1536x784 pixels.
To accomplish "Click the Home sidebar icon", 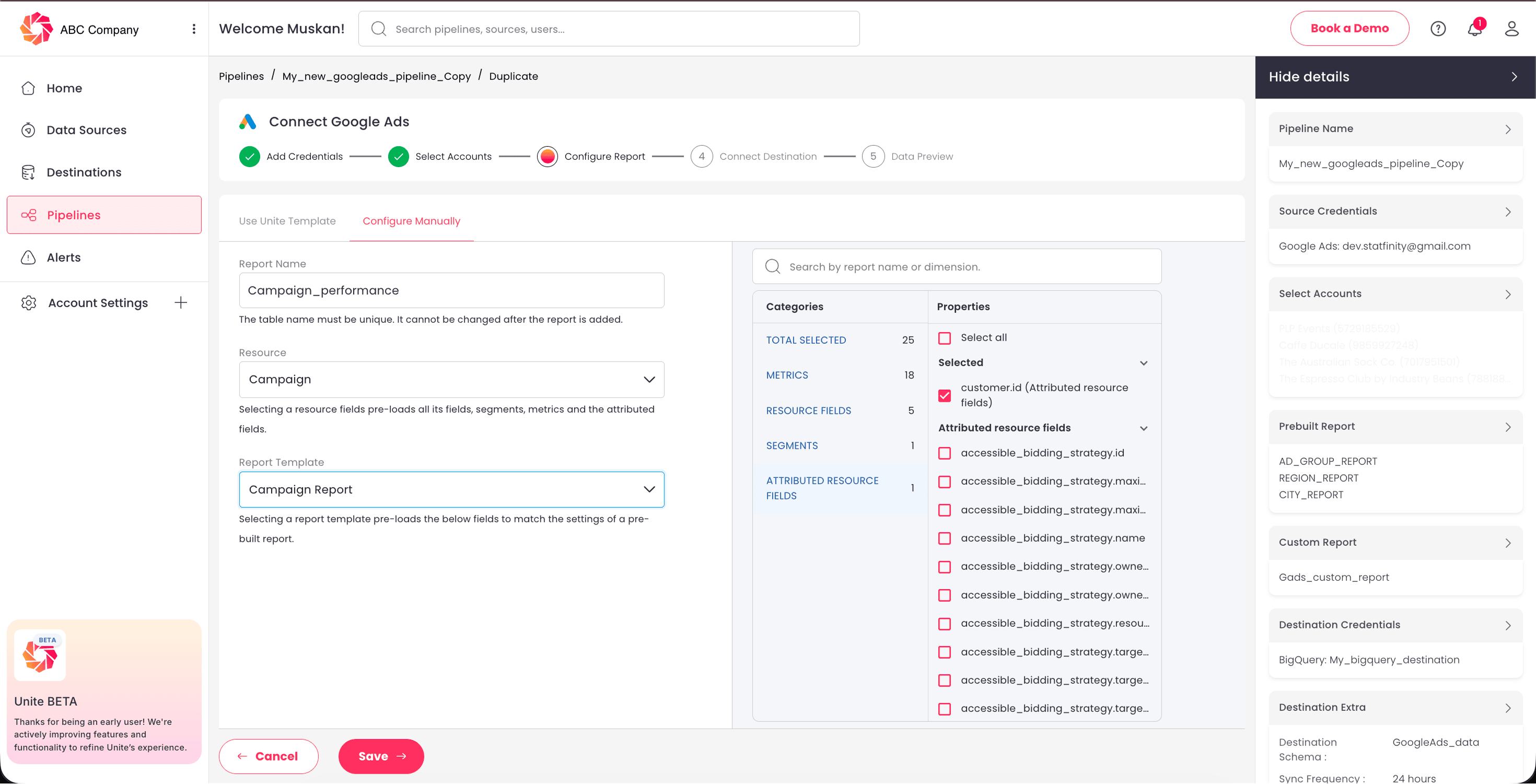I will tap(28, 88).
